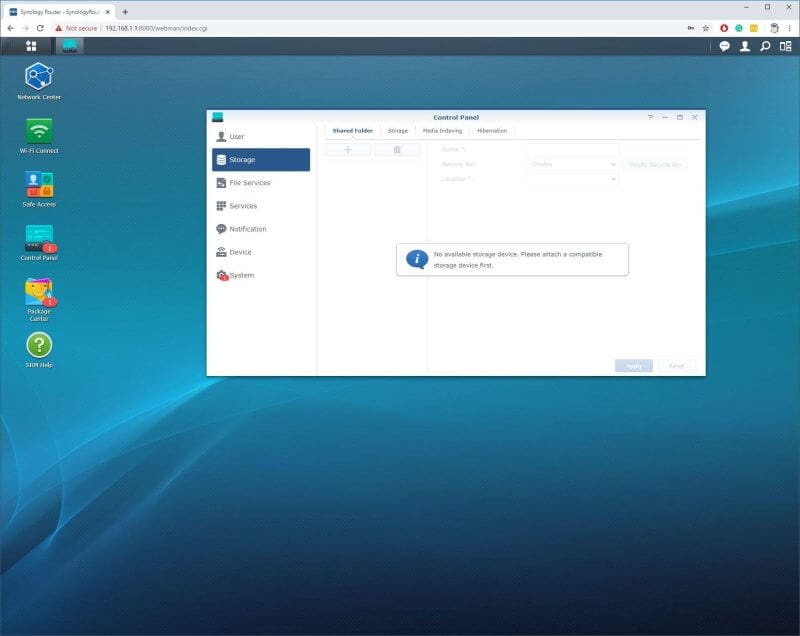The image size is (800, 636).
Task: Open the Notification settings section
Action: (247, 228)
